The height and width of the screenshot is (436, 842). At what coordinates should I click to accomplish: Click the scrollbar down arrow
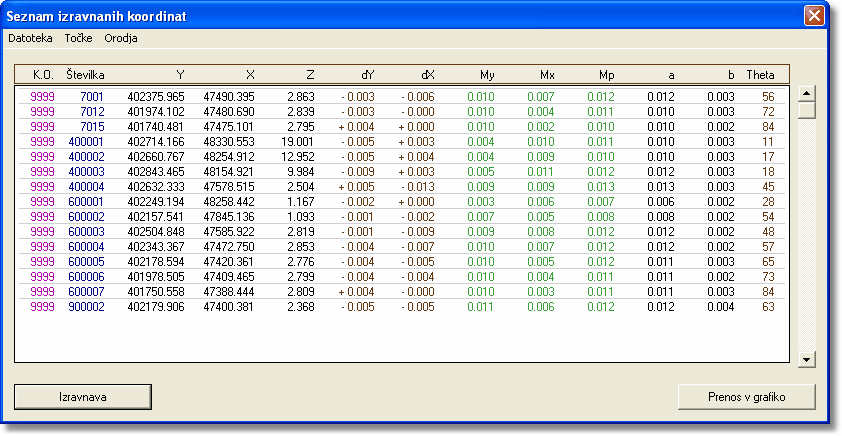(807, 358)
